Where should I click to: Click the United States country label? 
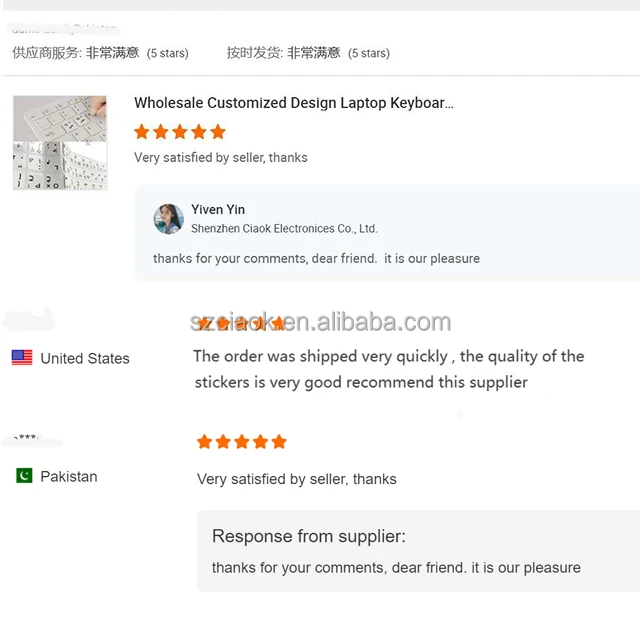click(85, 358)
